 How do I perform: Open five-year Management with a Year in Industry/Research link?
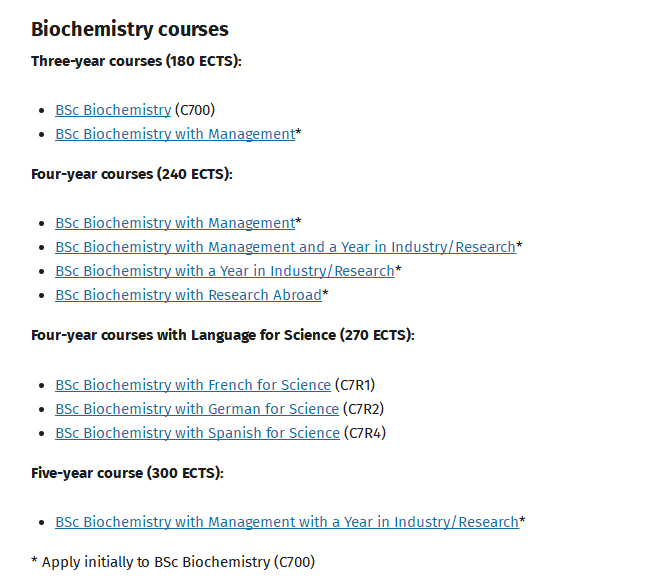click(x=287, y=522)
